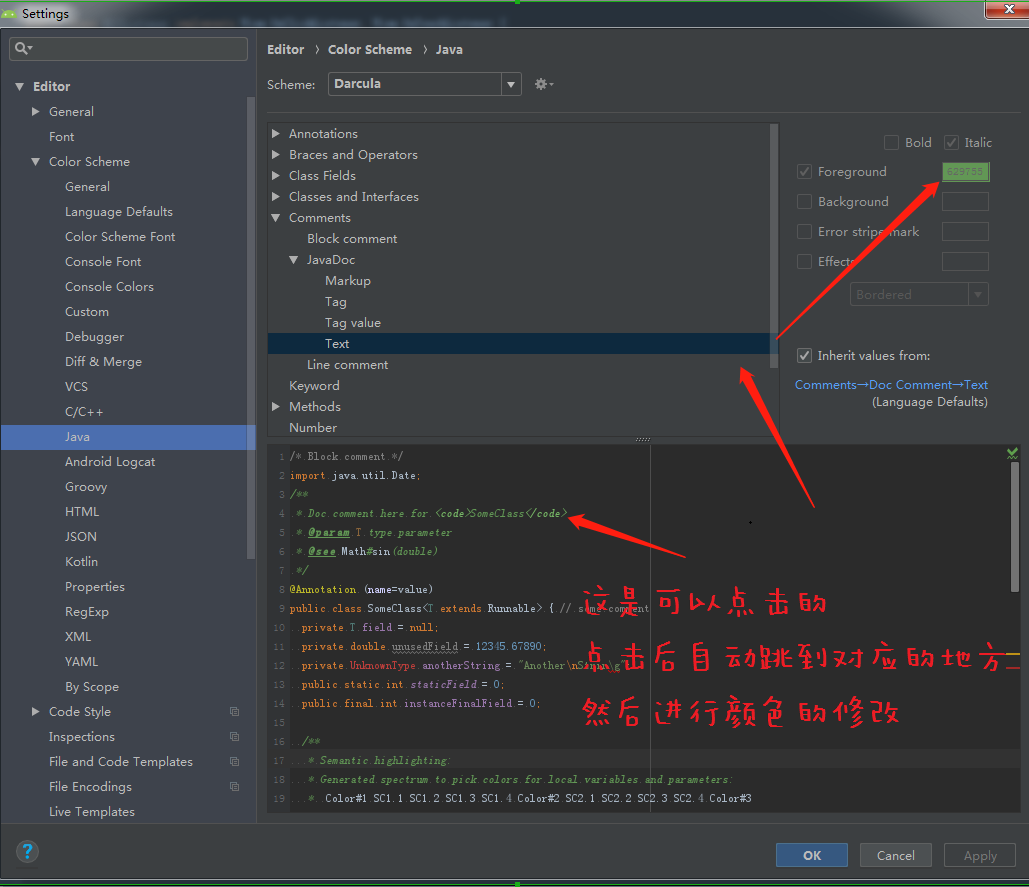Click the project icon beside File Encodings
Image resolution: width=1029 pixels, height=887 pixels.
click(x=234, y=787)
